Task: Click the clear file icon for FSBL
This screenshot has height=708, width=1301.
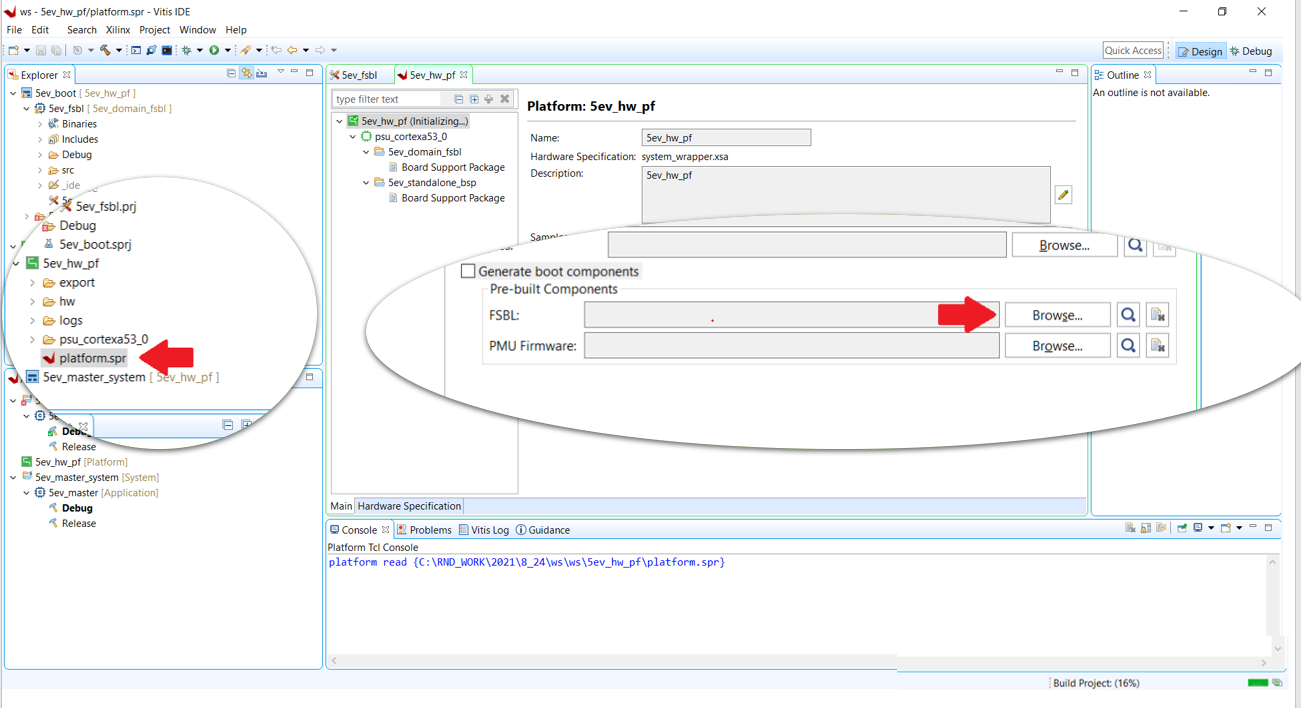Action: 1158,315
